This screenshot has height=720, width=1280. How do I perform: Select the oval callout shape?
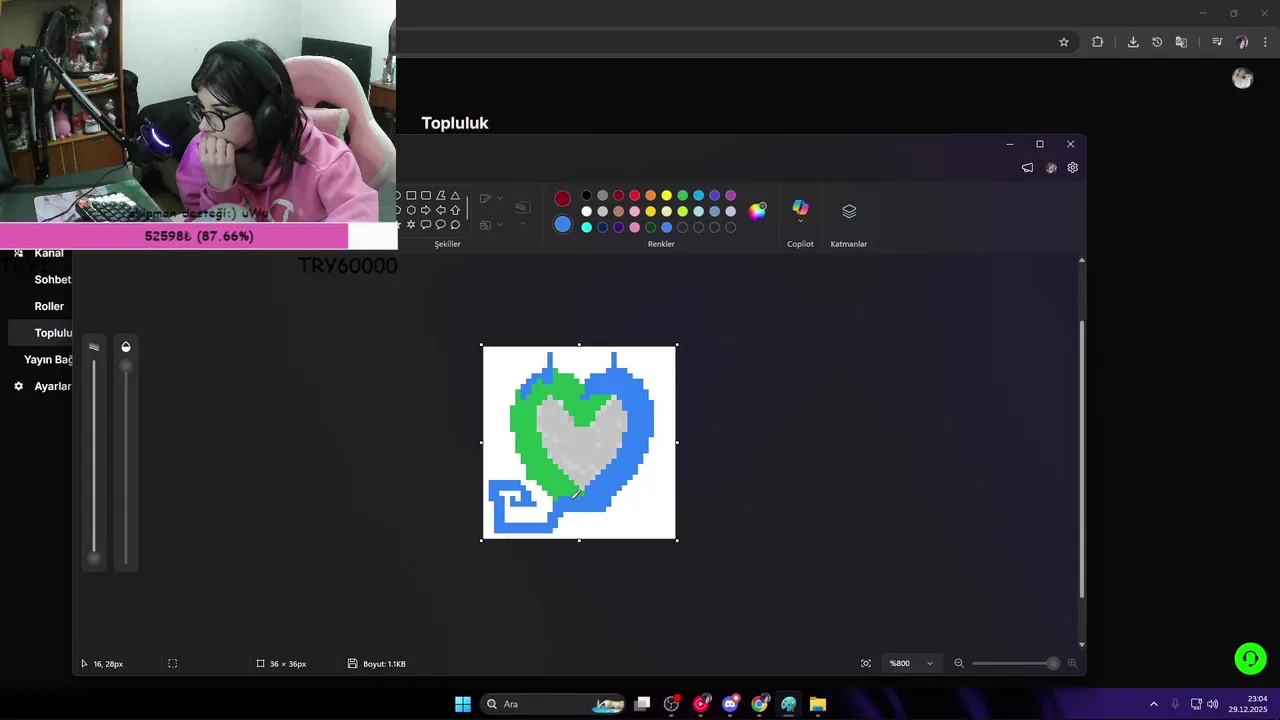pyautogui.click(x=440, y=224)
